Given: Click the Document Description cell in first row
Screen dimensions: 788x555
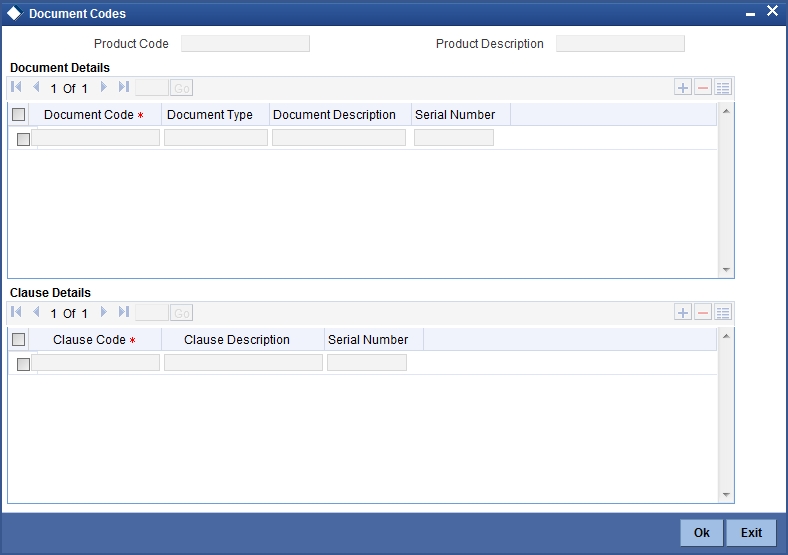Looking at the screenshot, I should [339, 138].
